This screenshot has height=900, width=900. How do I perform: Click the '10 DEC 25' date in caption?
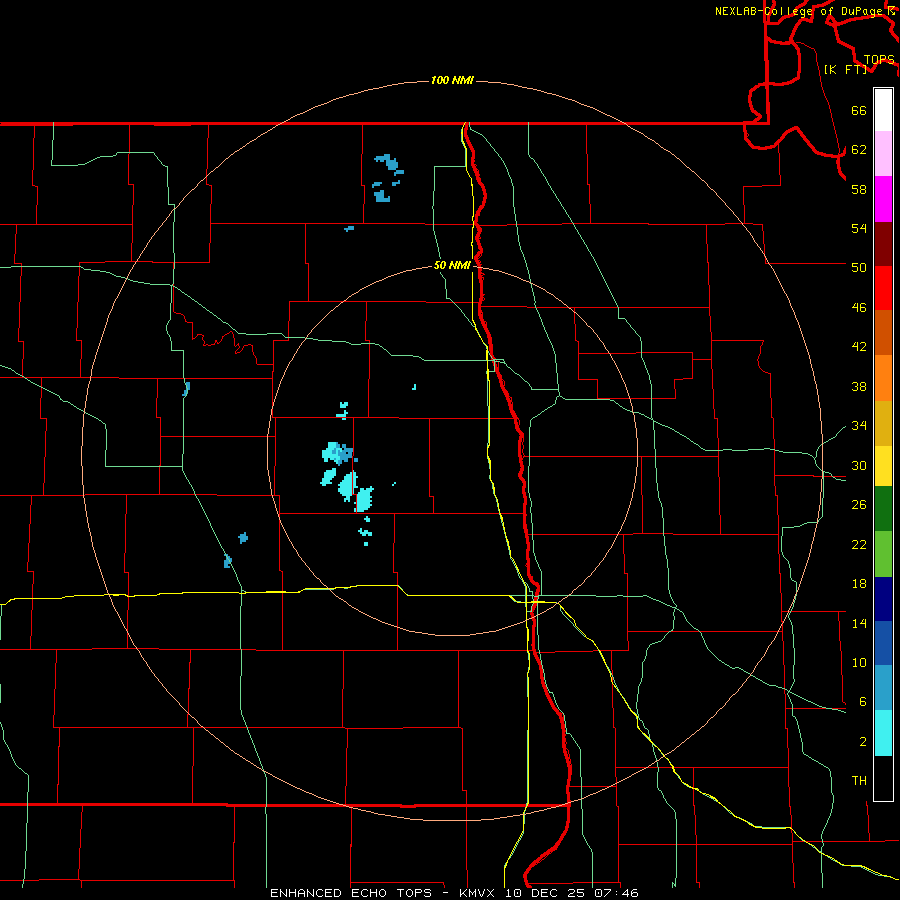[547, 893]
